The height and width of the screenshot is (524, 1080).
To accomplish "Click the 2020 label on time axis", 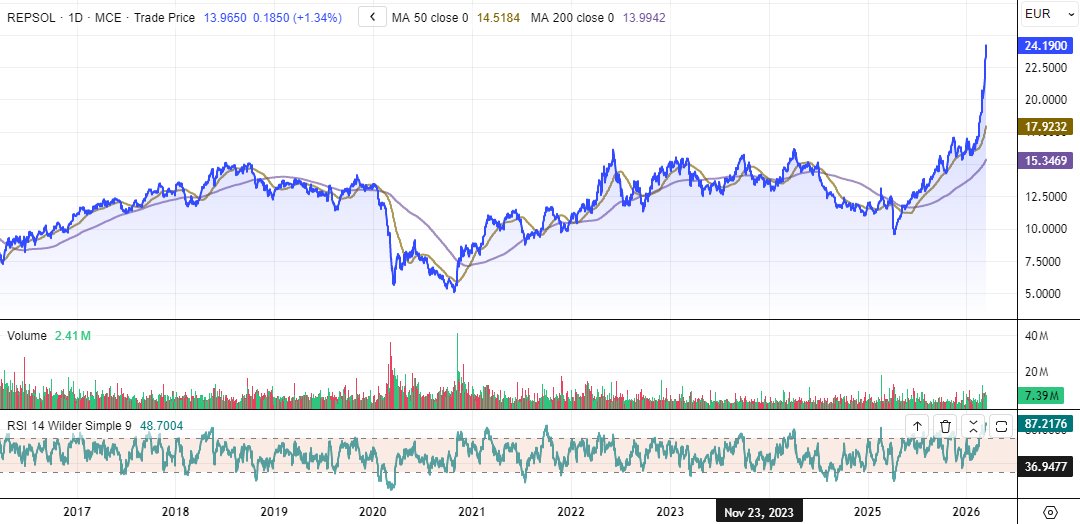I will point(373,512).
